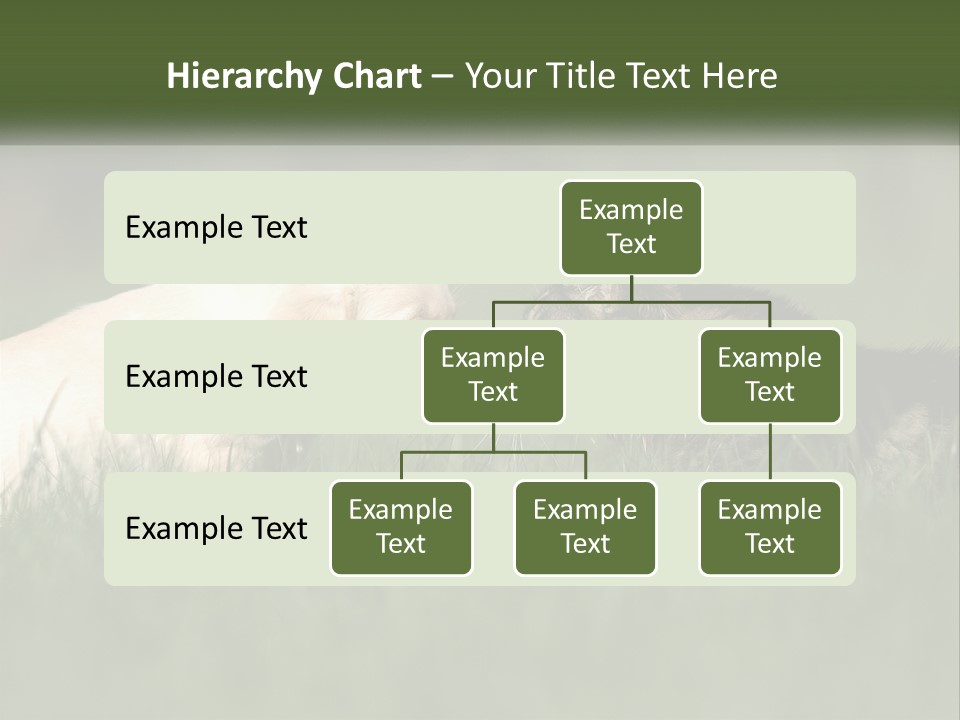Click the vertical connector below the root node
The height and width of the screenshot is (720, 960).
631,288
